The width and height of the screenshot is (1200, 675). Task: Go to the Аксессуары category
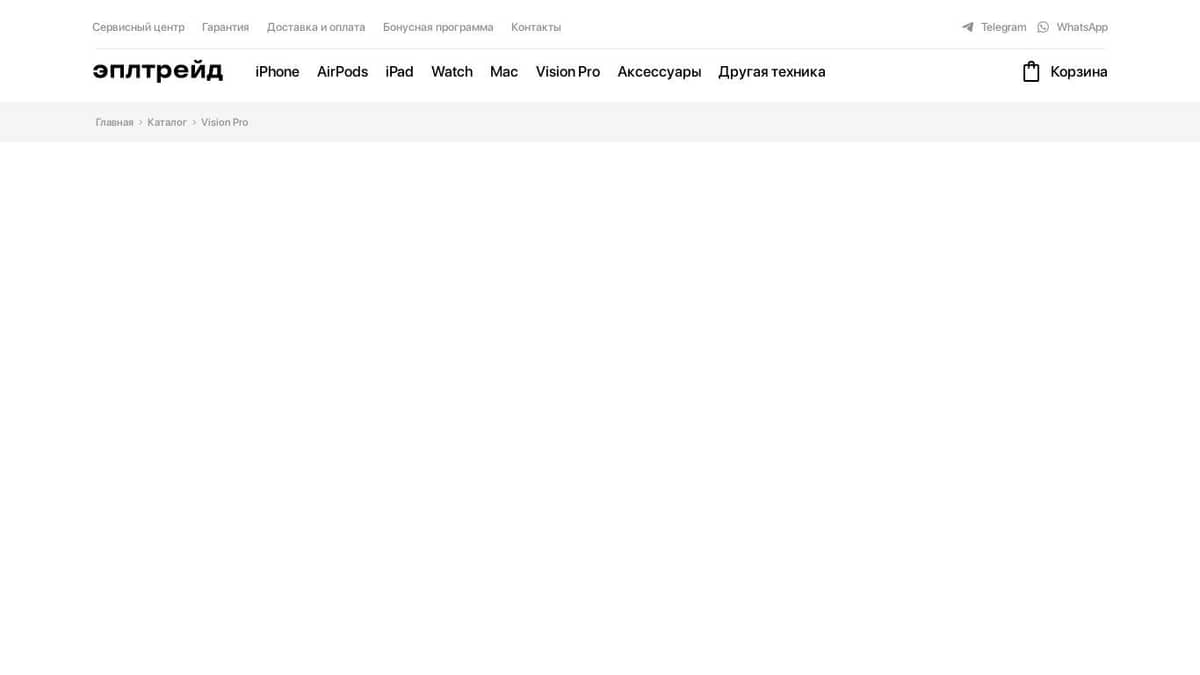tap(659, 72)
